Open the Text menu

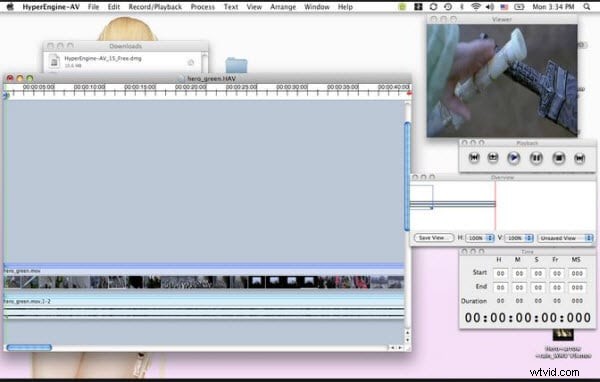click(231, 7)
